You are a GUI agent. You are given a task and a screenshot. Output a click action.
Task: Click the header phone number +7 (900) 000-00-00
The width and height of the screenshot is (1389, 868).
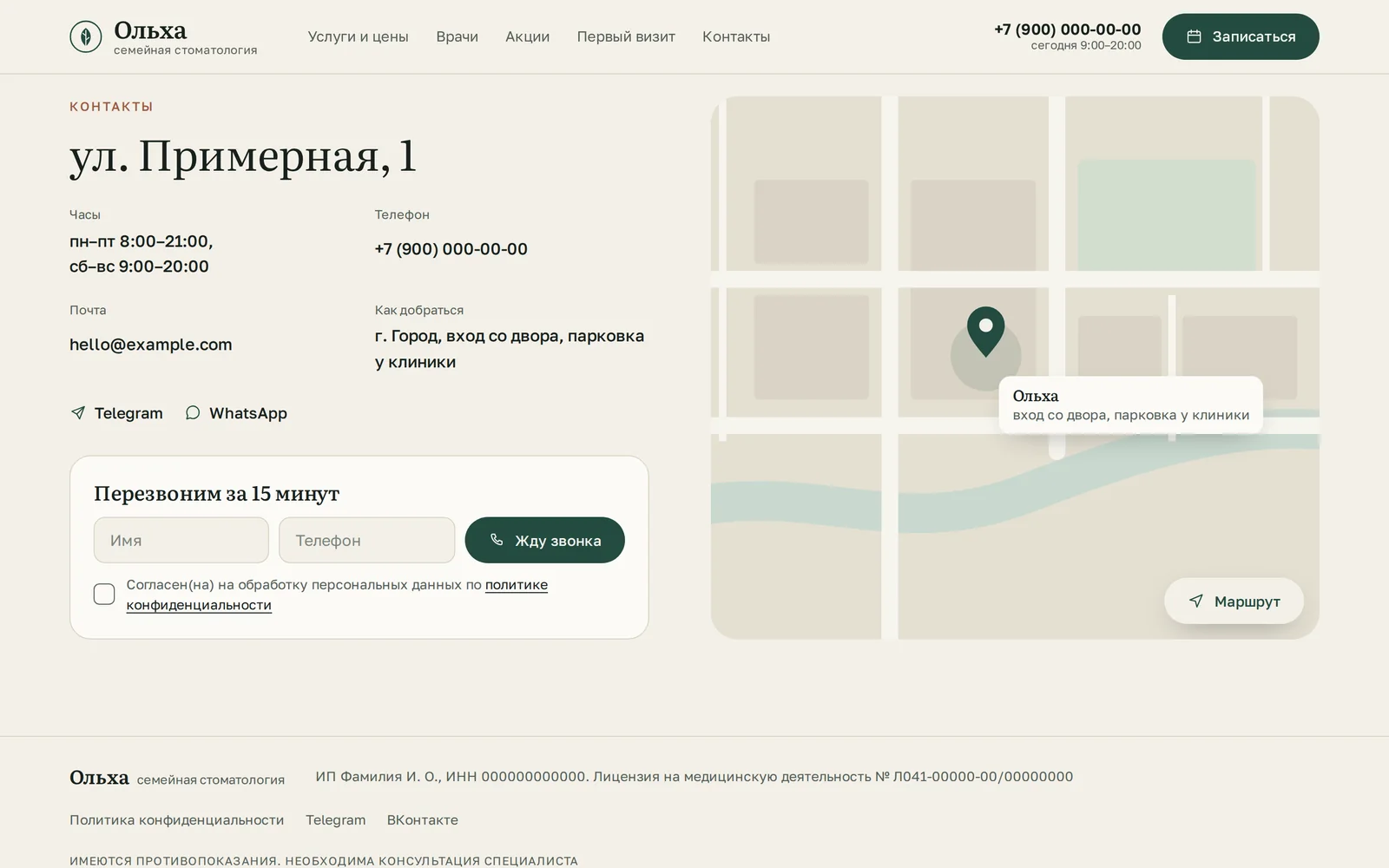tap(1068, 29)
